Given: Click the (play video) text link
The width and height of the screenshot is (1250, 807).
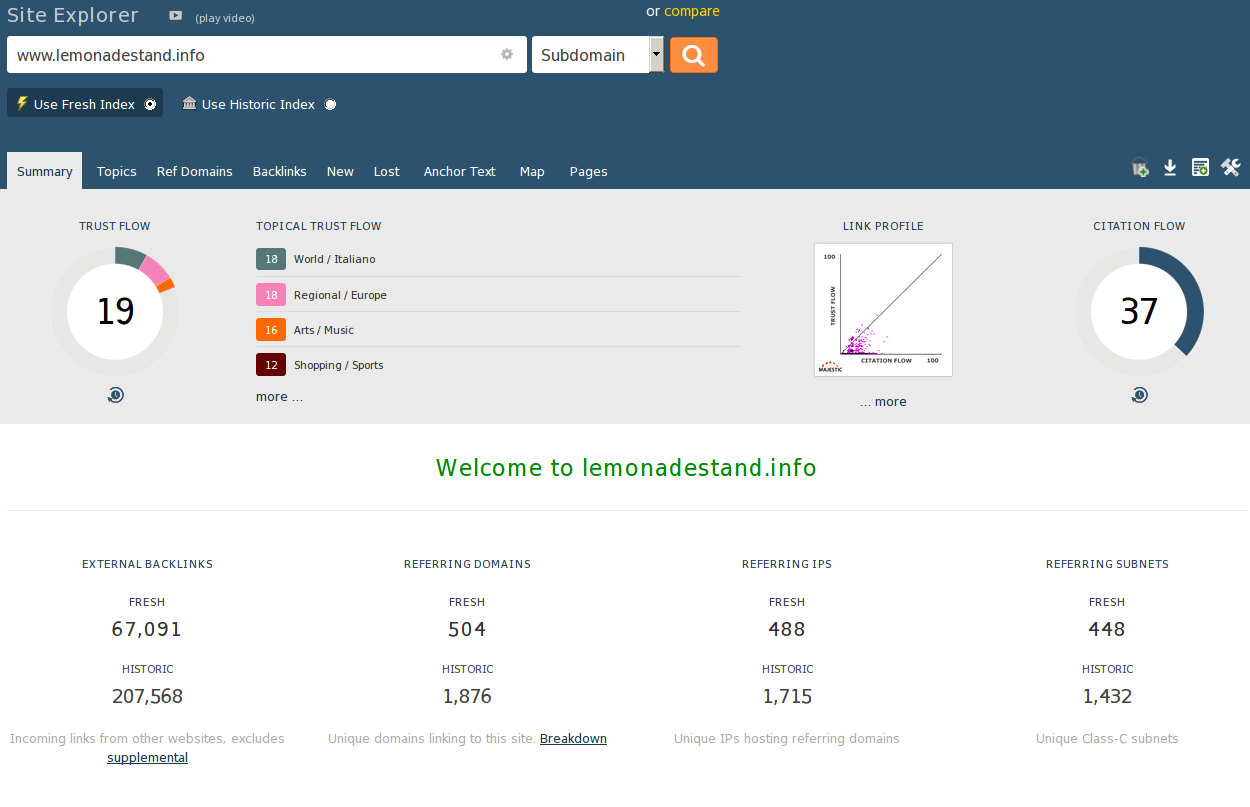Looking at the screenshot, I should point(225,18).
